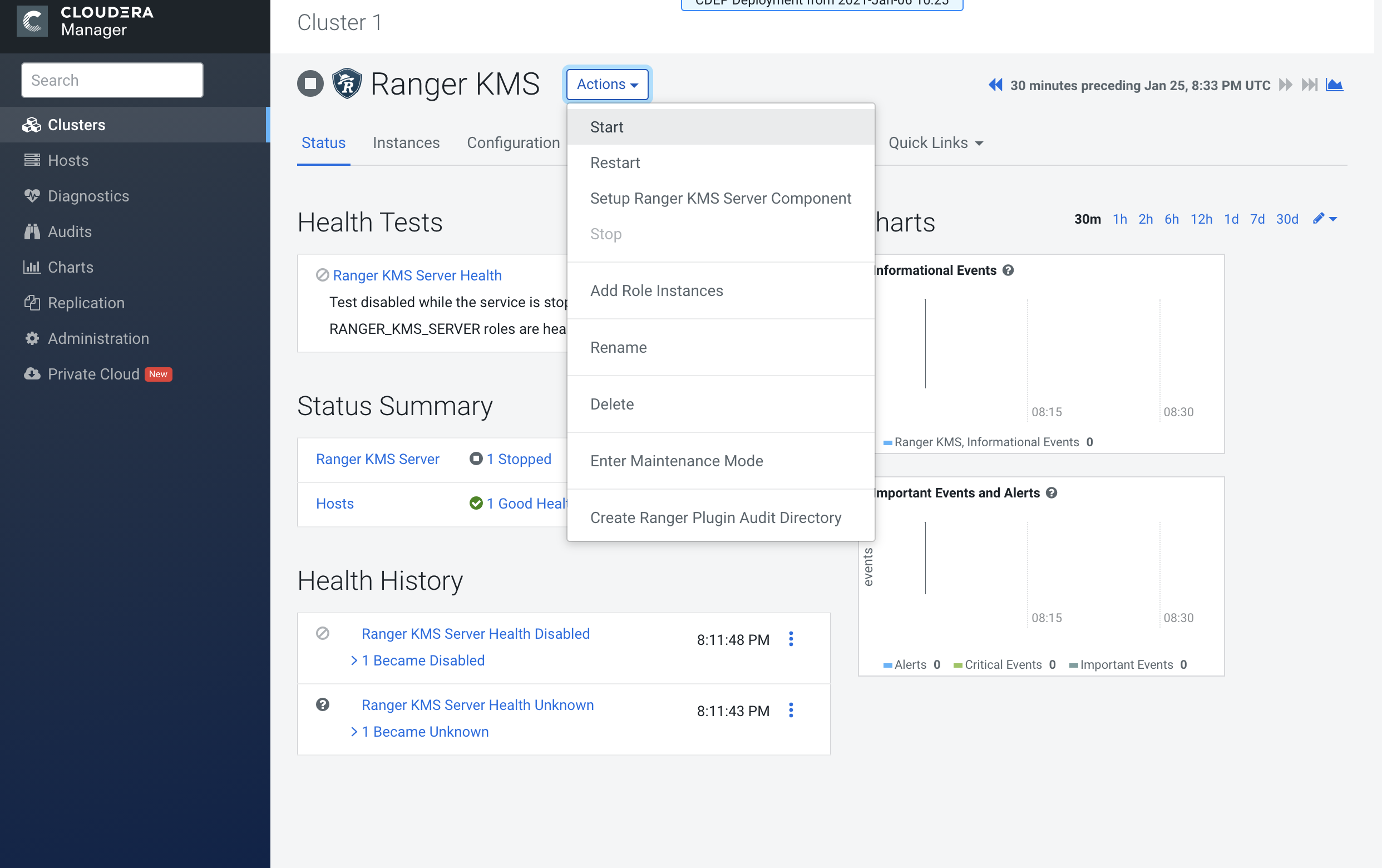Click the stopped status icon beside Ranger KMS
Screen dimensions: 1382x868
[x=310, y=84]
